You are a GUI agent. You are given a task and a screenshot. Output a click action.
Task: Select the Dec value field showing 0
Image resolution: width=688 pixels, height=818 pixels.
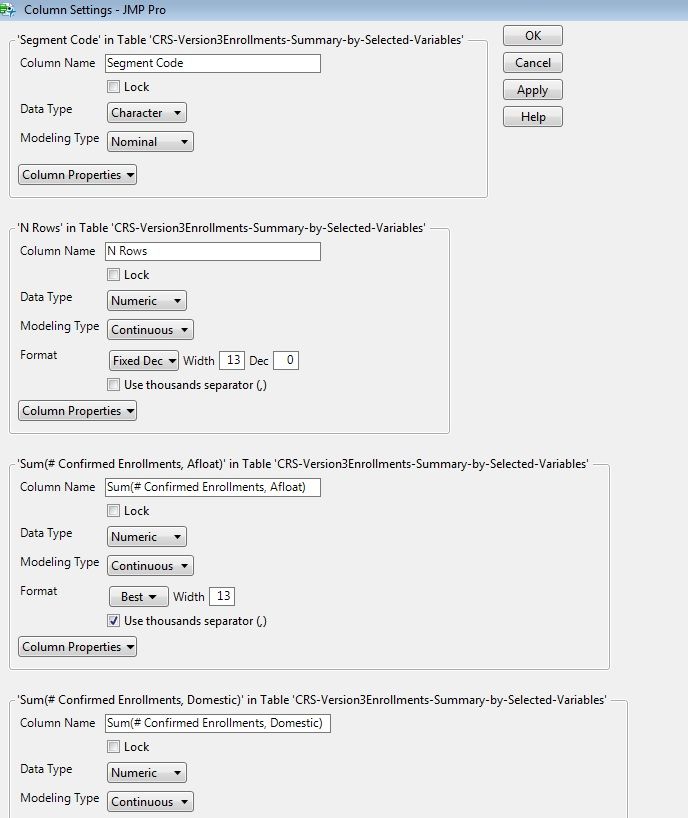coord(284,360)
